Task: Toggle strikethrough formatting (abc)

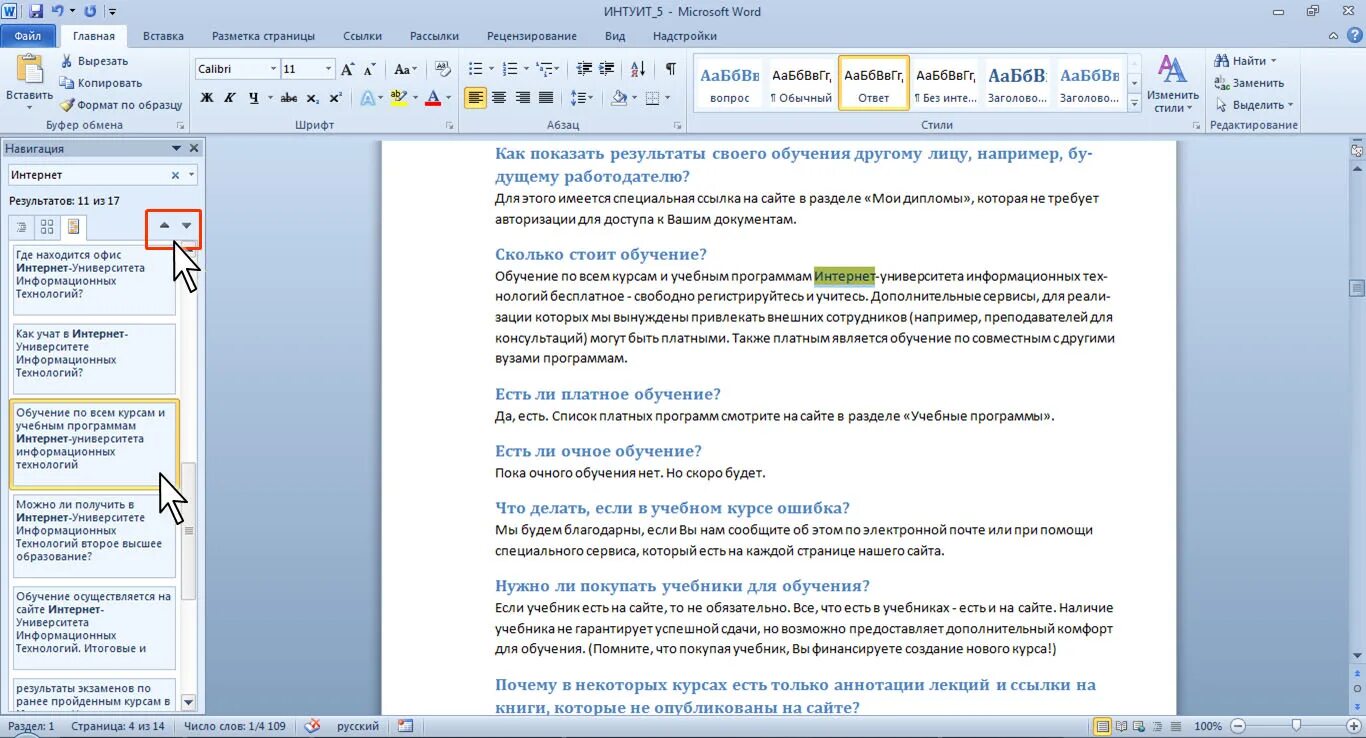Action: tap(289, 98)
